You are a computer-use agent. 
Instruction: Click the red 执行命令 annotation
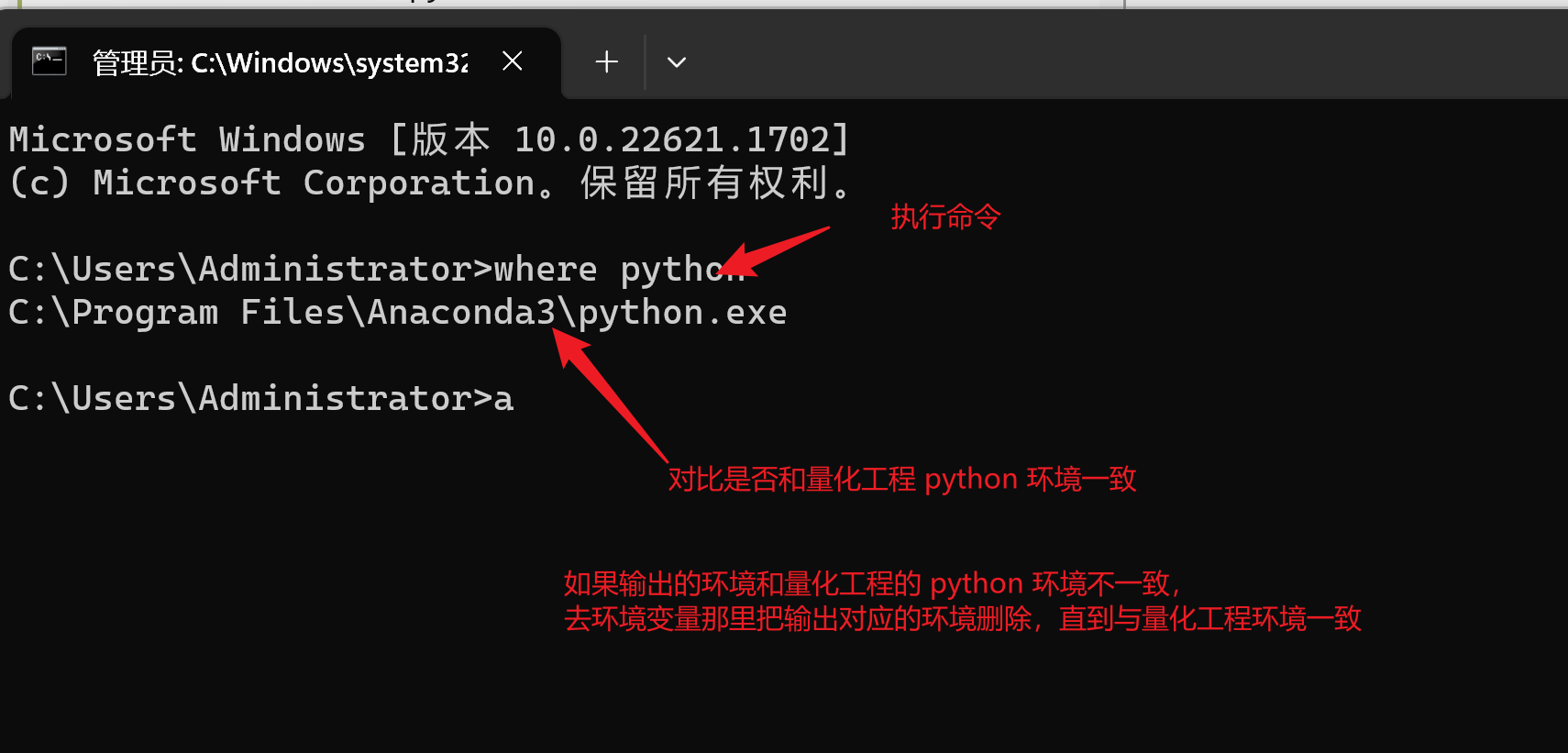coord(945,217)
